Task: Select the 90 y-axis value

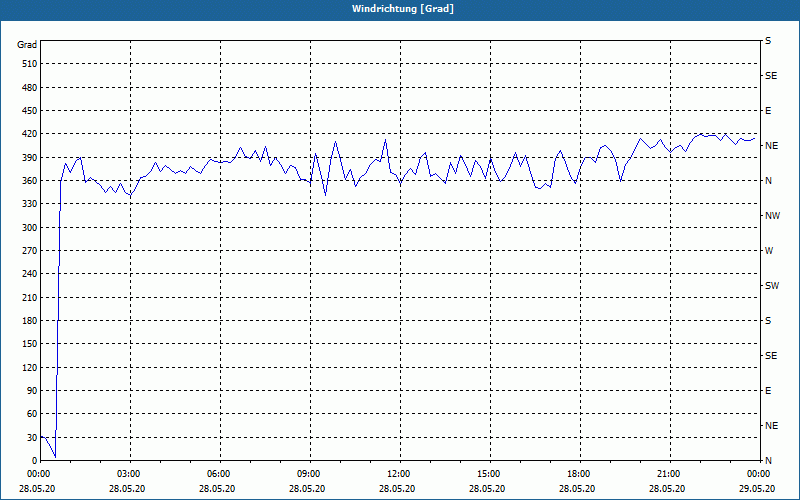Action: tap(32, 391)
